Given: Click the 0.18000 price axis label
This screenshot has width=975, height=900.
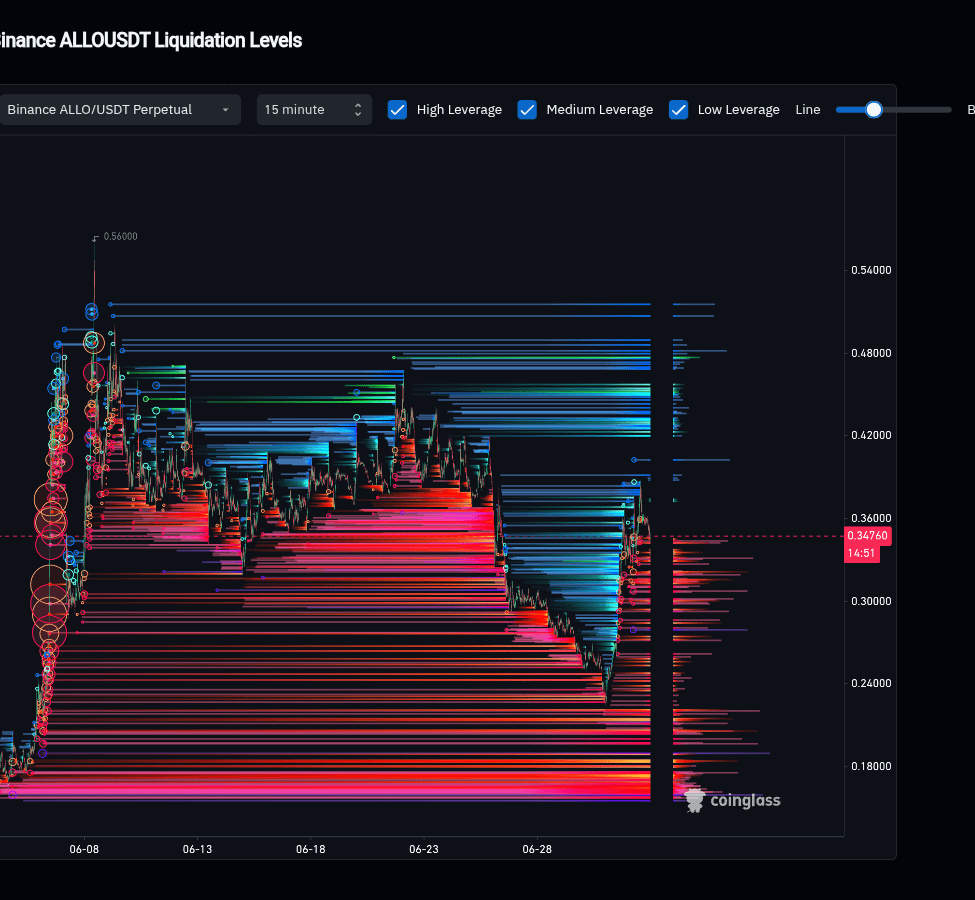Looking at the screenshot, I should click(x=871, y=766).
